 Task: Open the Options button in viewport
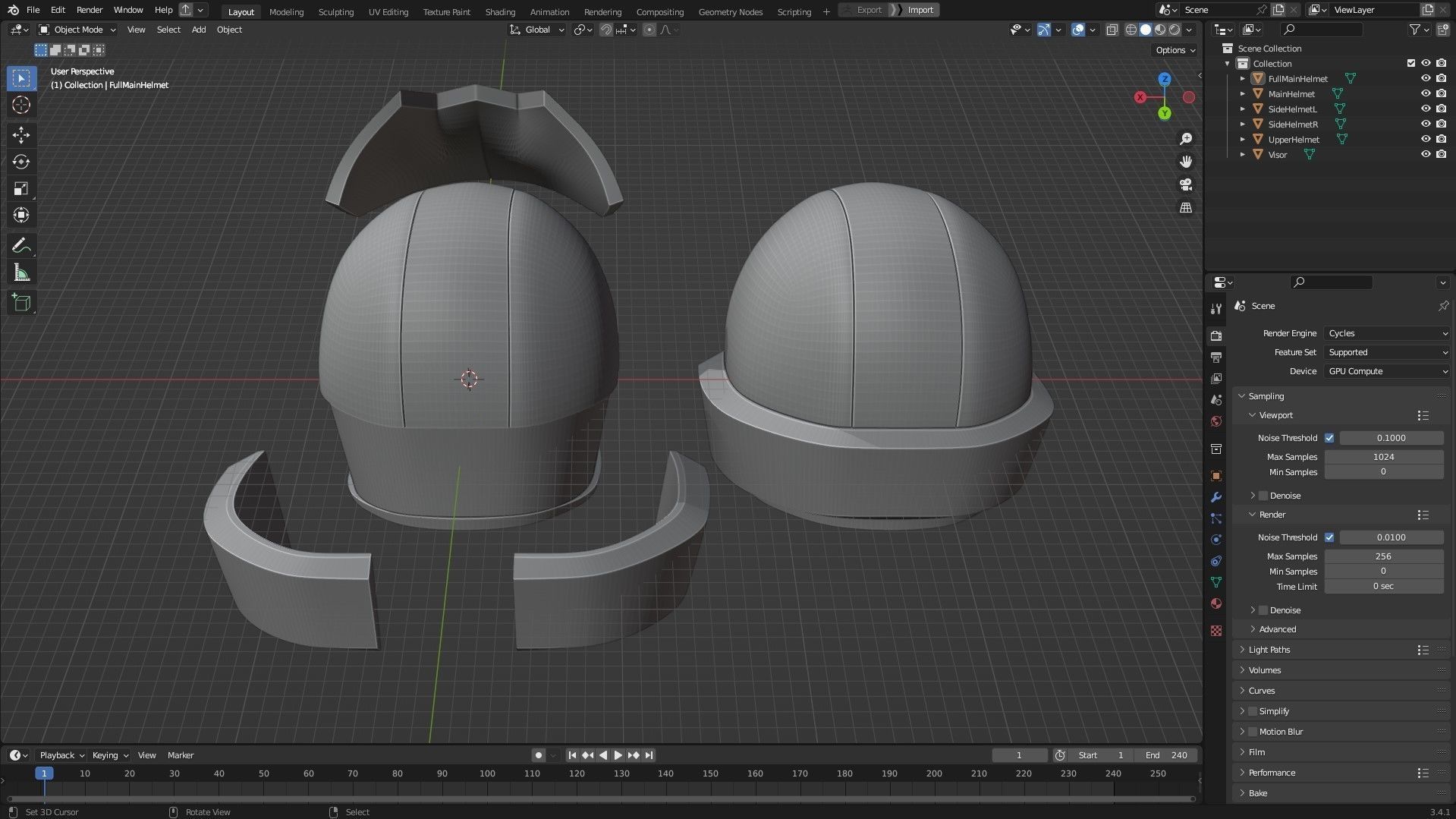(x=1175, y=50)
